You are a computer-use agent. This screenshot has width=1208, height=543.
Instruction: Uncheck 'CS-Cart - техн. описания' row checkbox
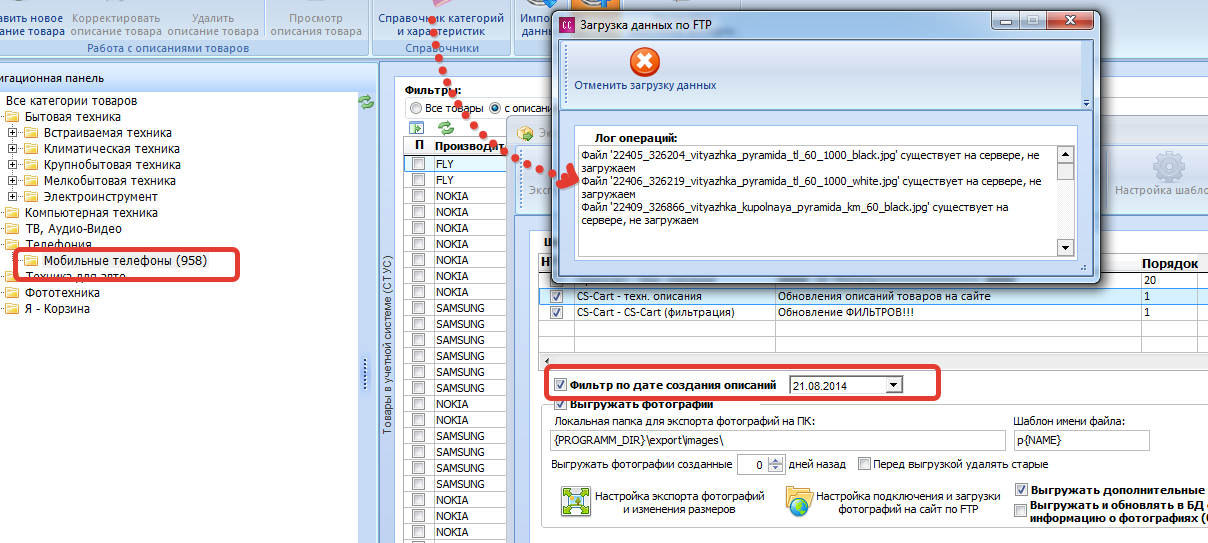(x=557, y=297)
